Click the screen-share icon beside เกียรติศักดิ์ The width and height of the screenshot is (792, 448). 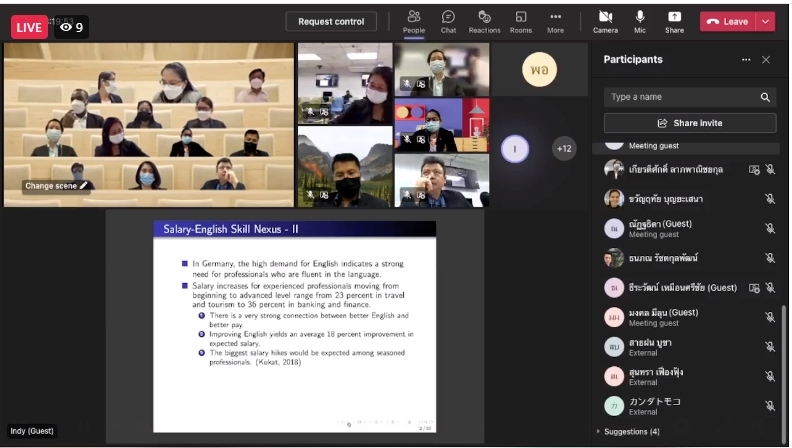click(x=754, y=170)
